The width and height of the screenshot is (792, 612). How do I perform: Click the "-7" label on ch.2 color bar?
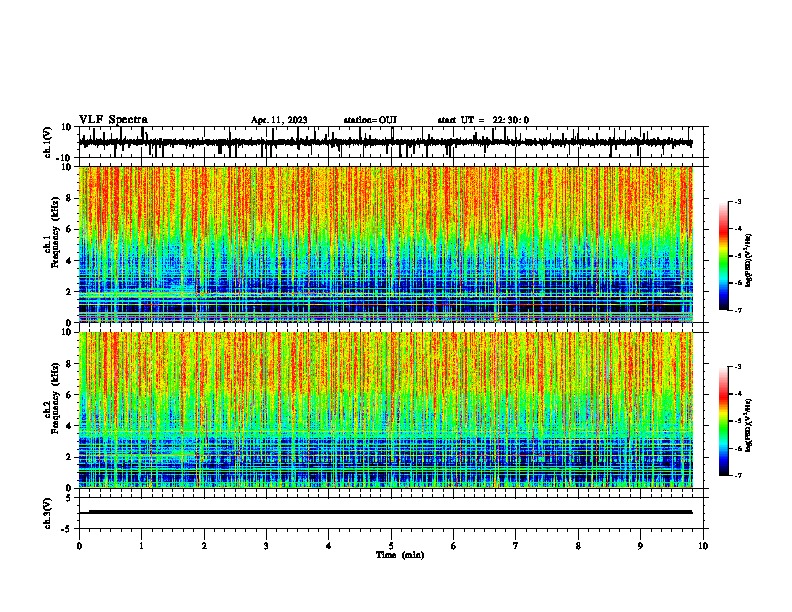click(737, 476)
